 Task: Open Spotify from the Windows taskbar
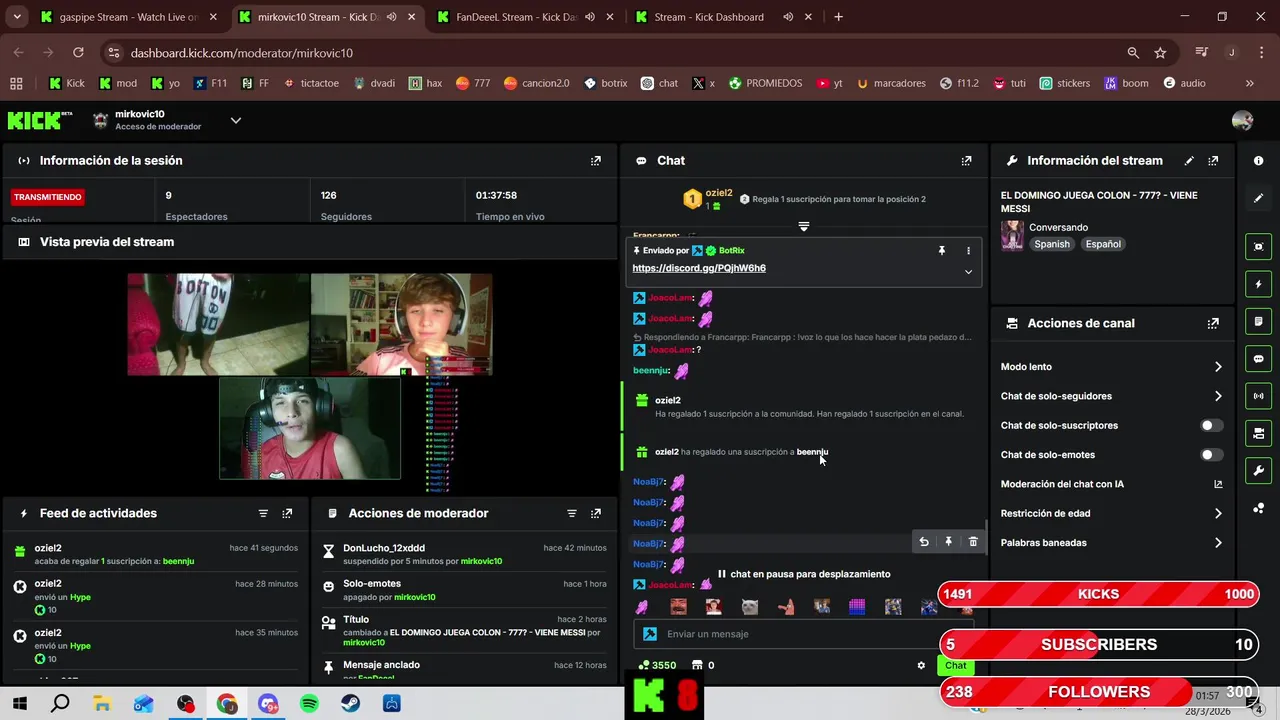[309, 704]
